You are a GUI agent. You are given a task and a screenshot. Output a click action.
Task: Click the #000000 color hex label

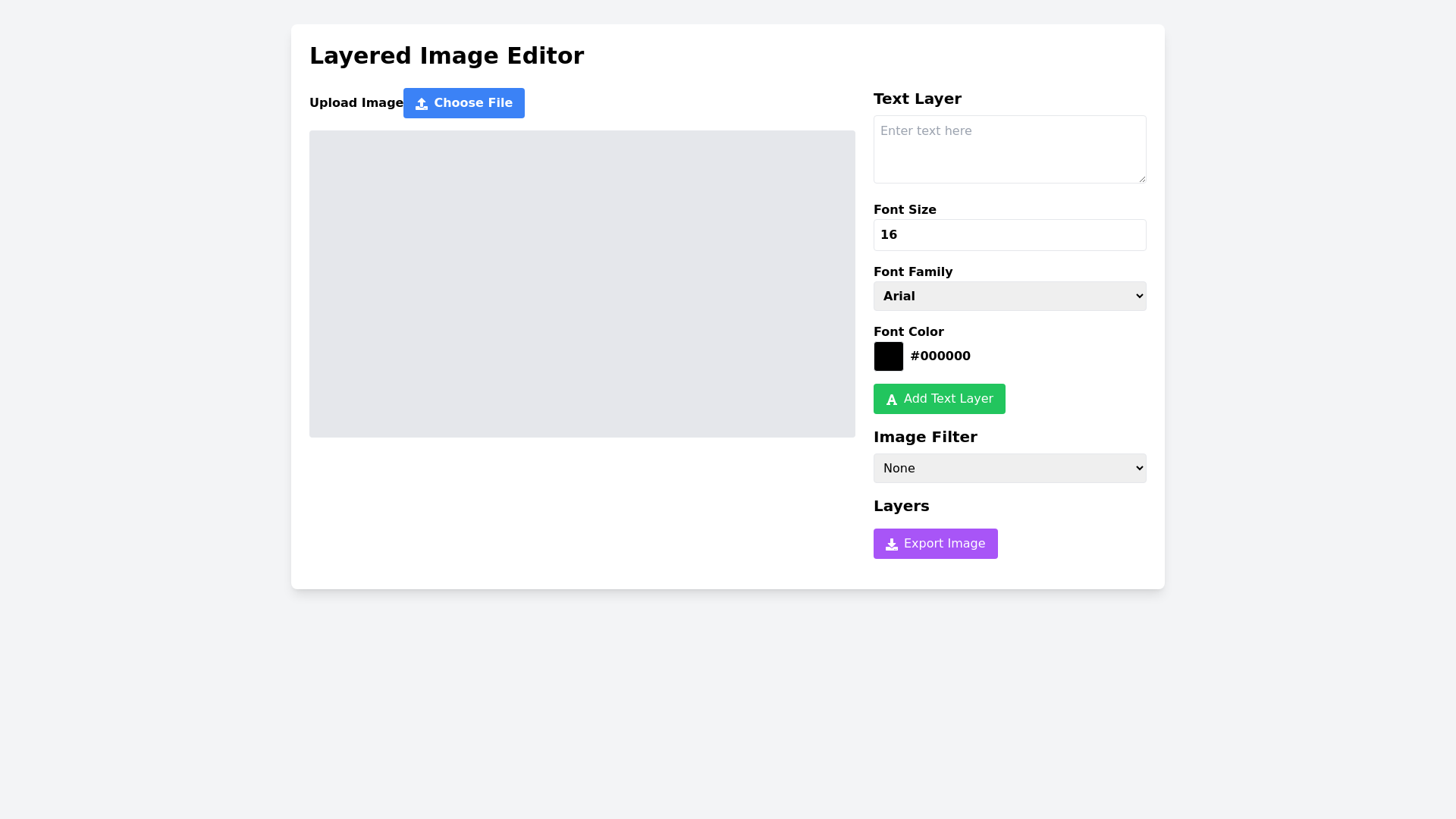tap(940, 356)
